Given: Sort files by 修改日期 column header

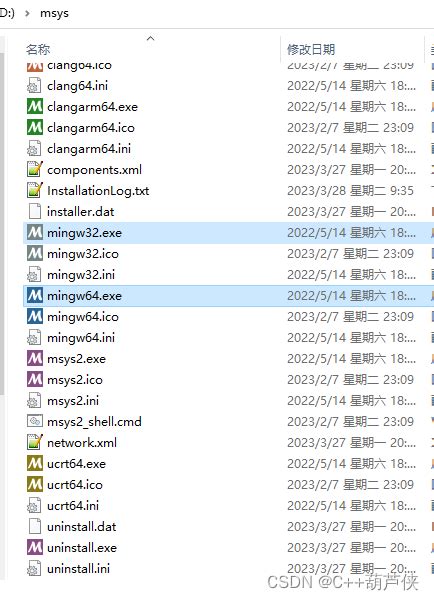Looking at the screenshot, I should (x=311, y=49).
